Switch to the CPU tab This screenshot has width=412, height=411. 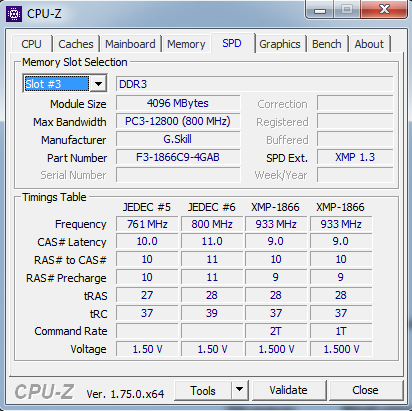pyautogui.click(x=32, y=44)
